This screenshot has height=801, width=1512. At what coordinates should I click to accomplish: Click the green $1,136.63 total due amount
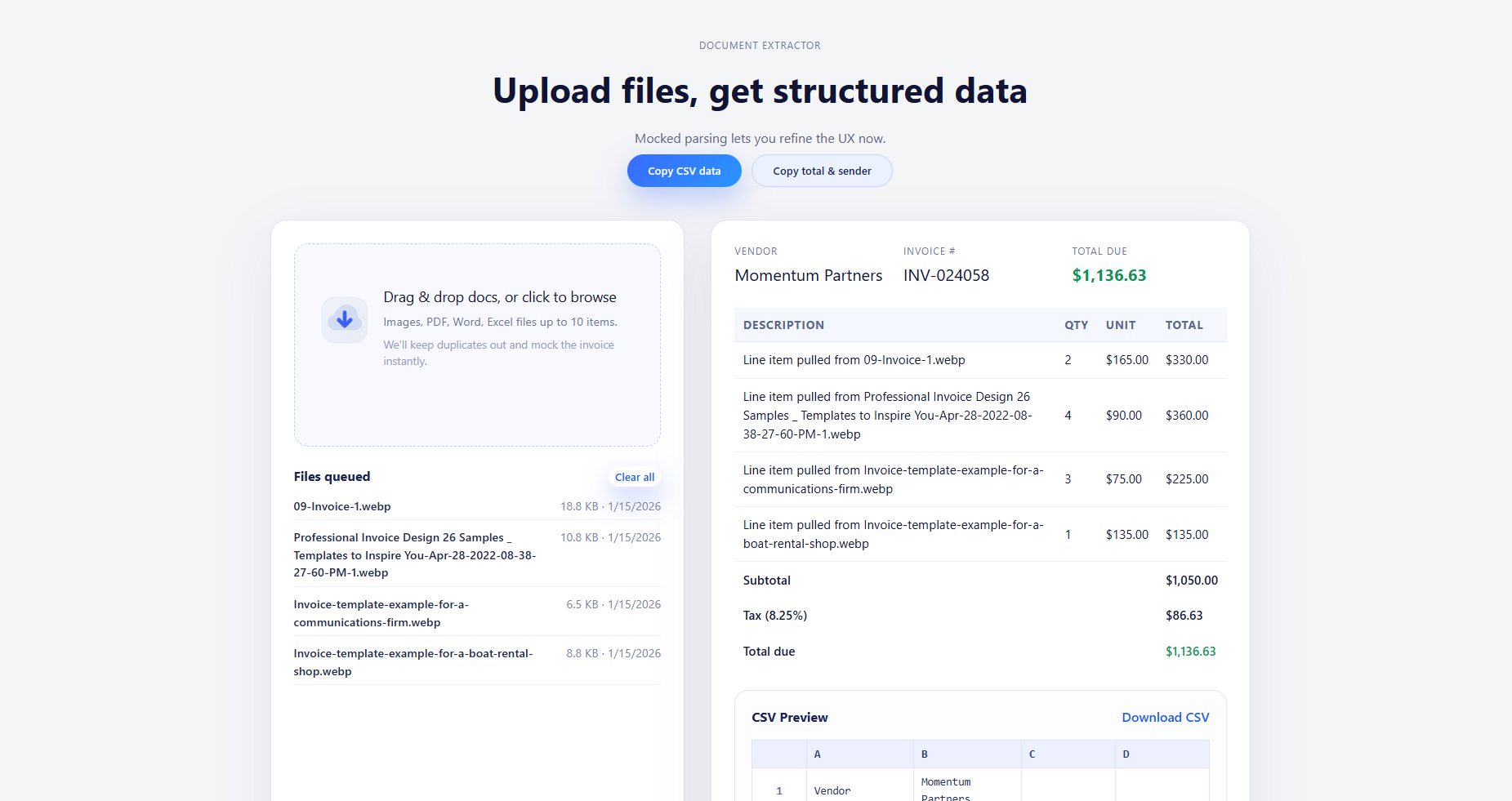(1108, 275)
